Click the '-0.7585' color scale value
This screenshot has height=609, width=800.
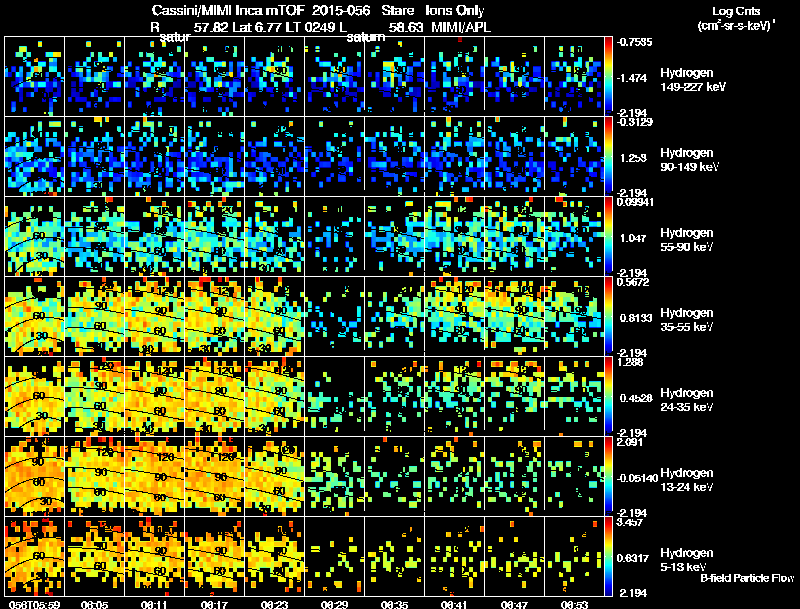[x=635, y=42]
